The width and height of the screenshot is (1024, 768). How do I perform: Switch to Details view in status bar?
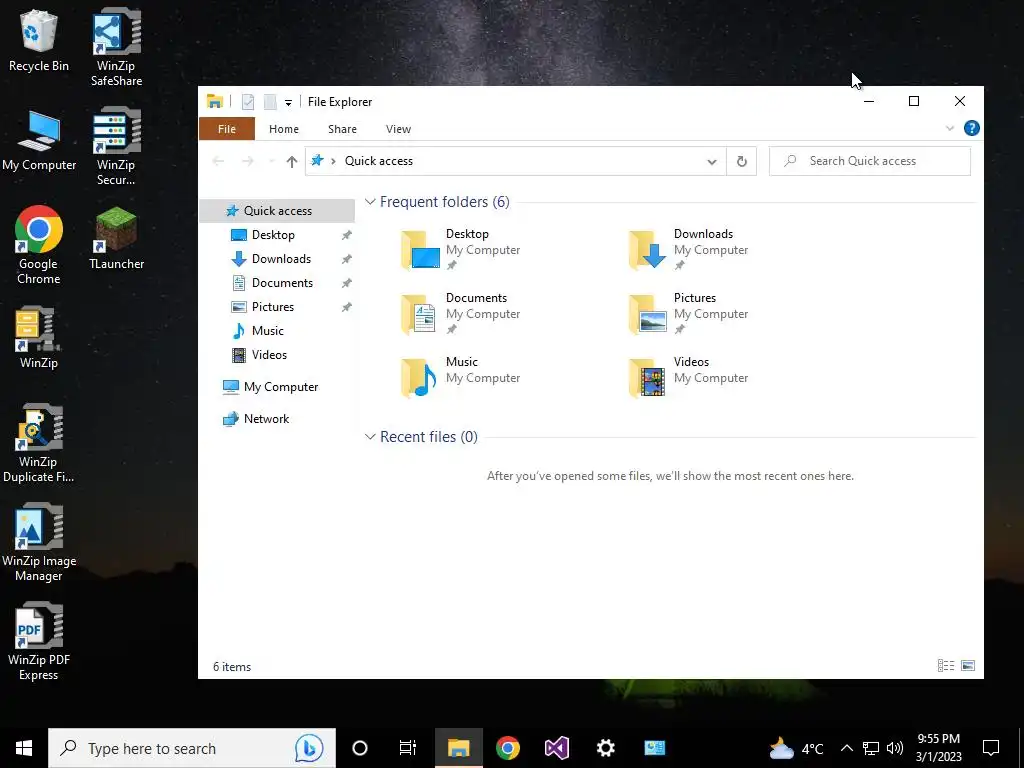point(946,665)
